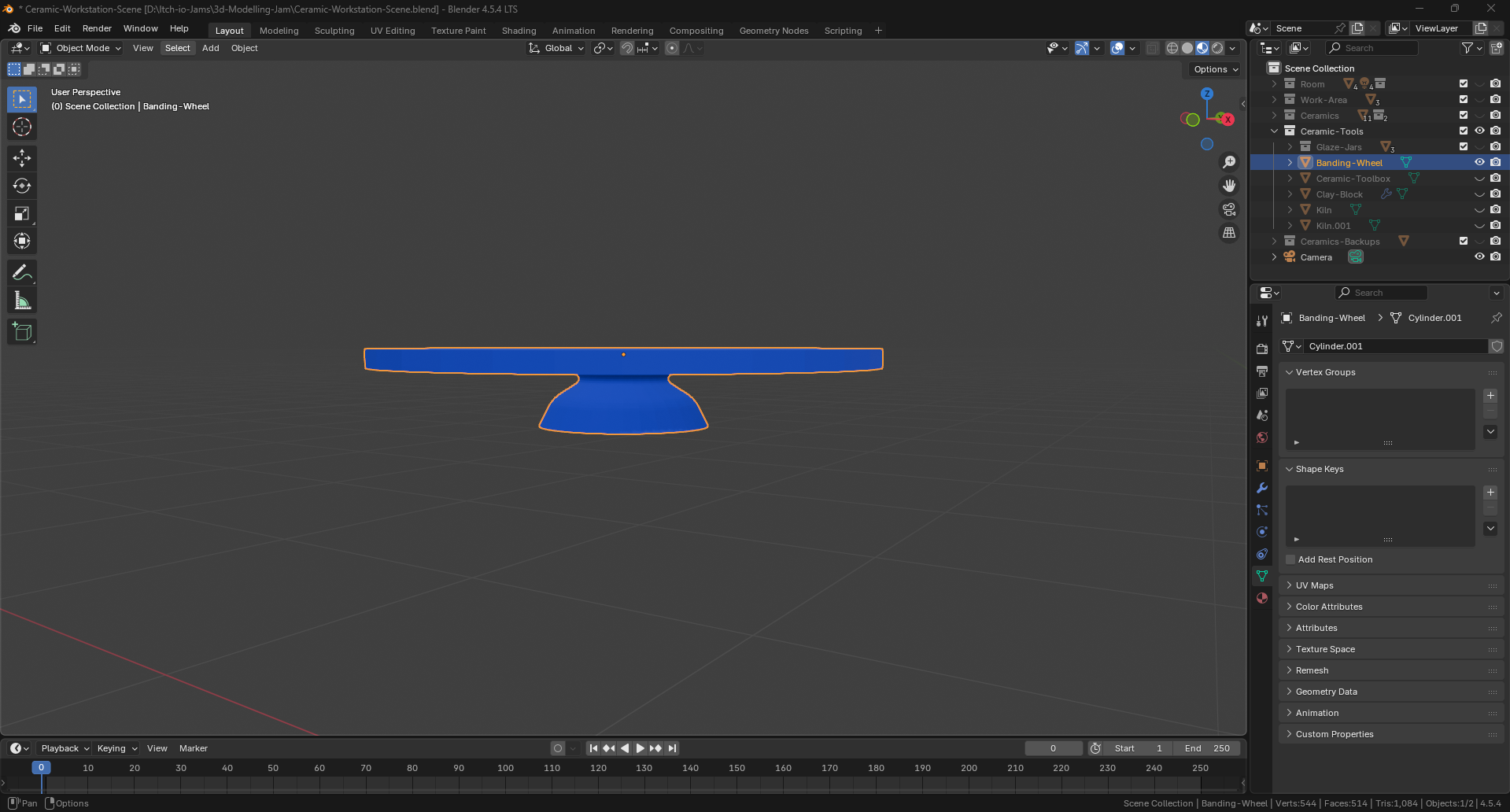Viewport: 1510px width, 812px height.
Task: Activate the Rotate tool
Action: click(22, 186)
